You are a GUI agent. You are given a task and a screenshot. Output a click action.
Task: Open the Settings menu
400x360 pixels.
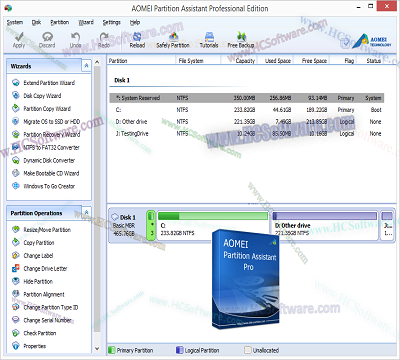point(111,22)
